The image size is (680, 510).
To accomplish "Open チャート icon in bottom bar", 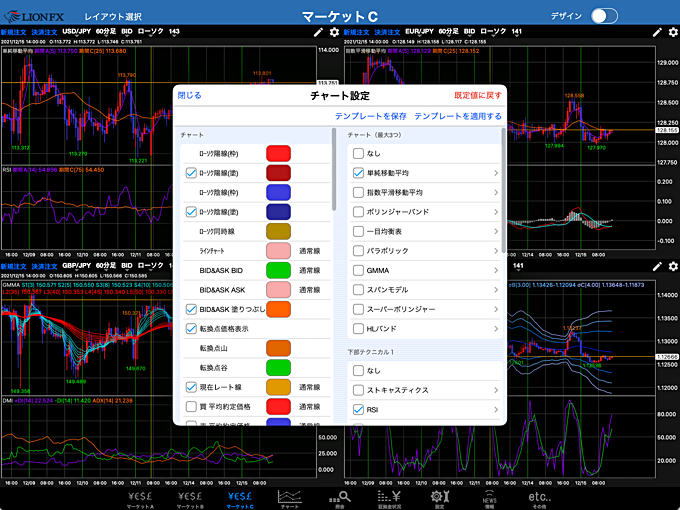I will click(x=290, y=499).
